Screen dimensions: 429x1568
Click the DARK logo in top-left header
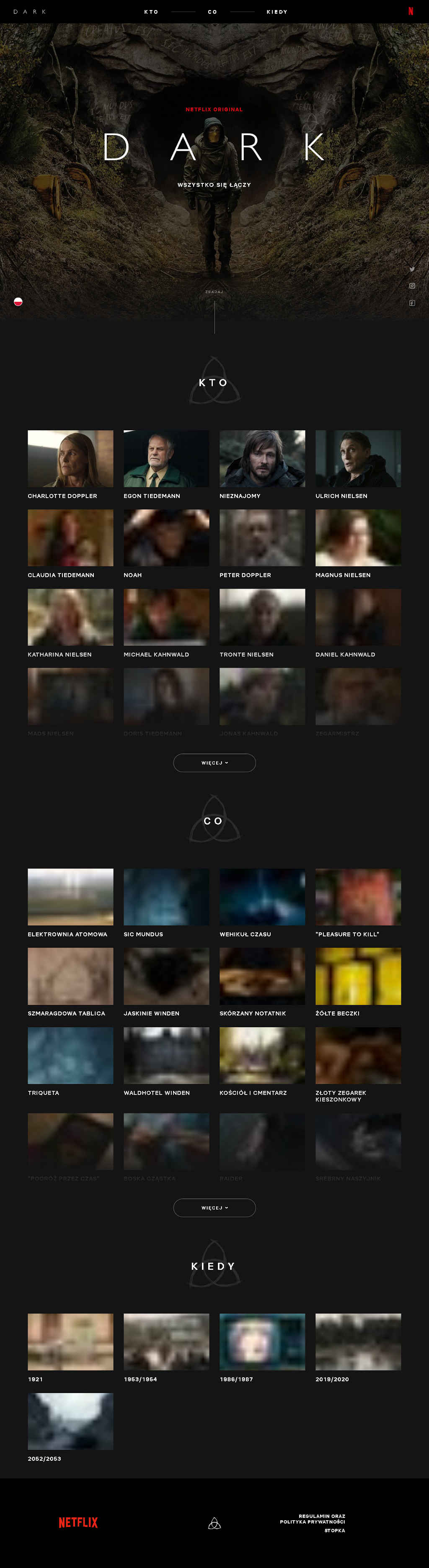click(x=30, y=12)
